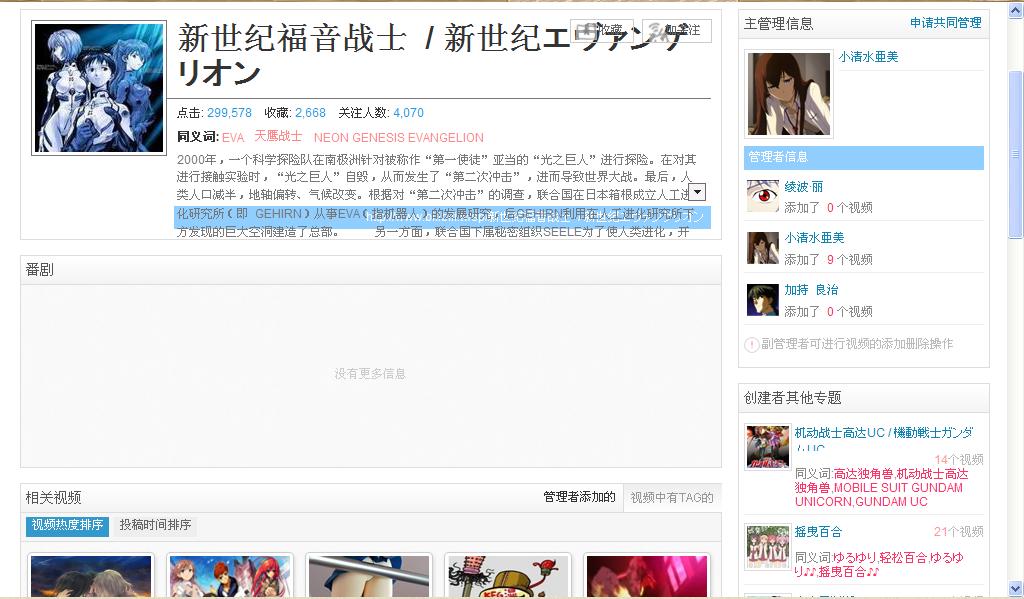Open the fifth related video thumbnail
Viewport: 1024px width, 599px height.
(x=647, y=575)
